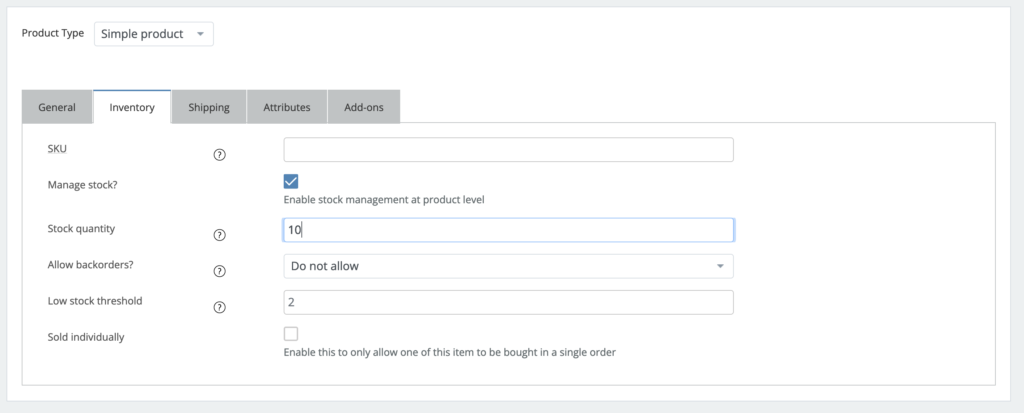This screenshot has width=1024, height=413.
Task: Click into the Stock quantity field
Action: pyautogui.click(x=508, y=230)
